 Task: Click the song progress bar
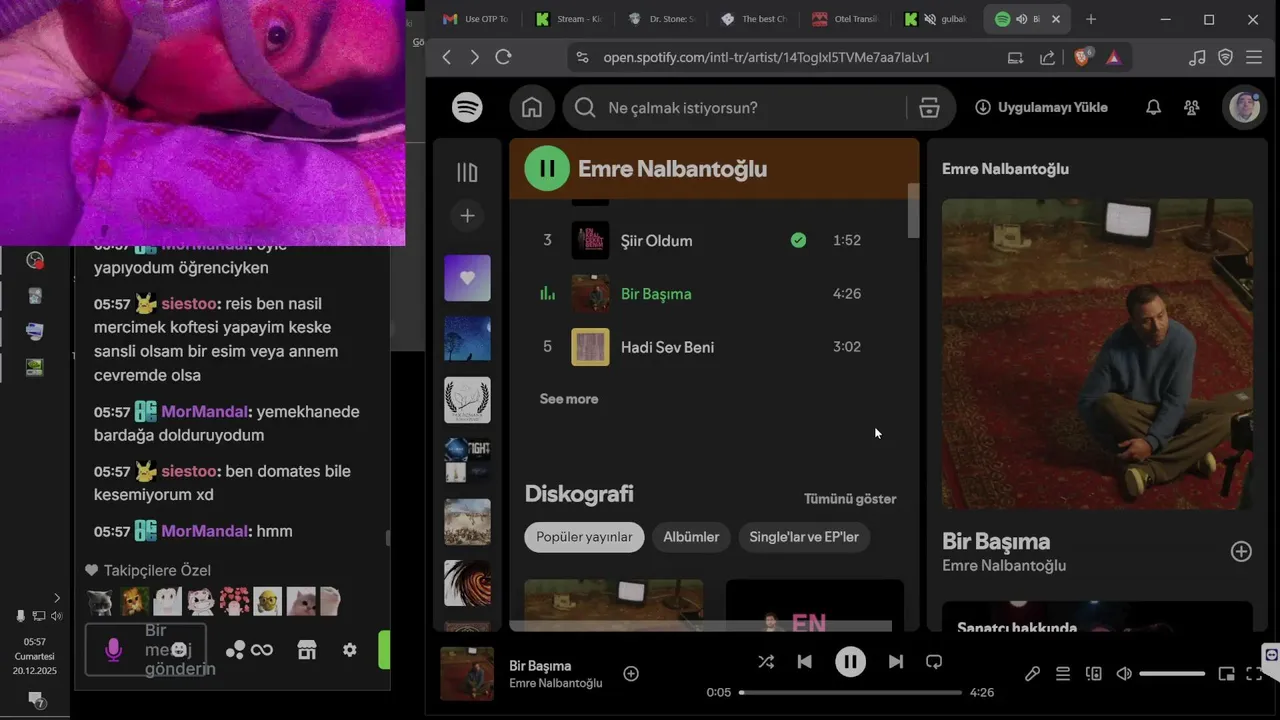coord(850,692)
